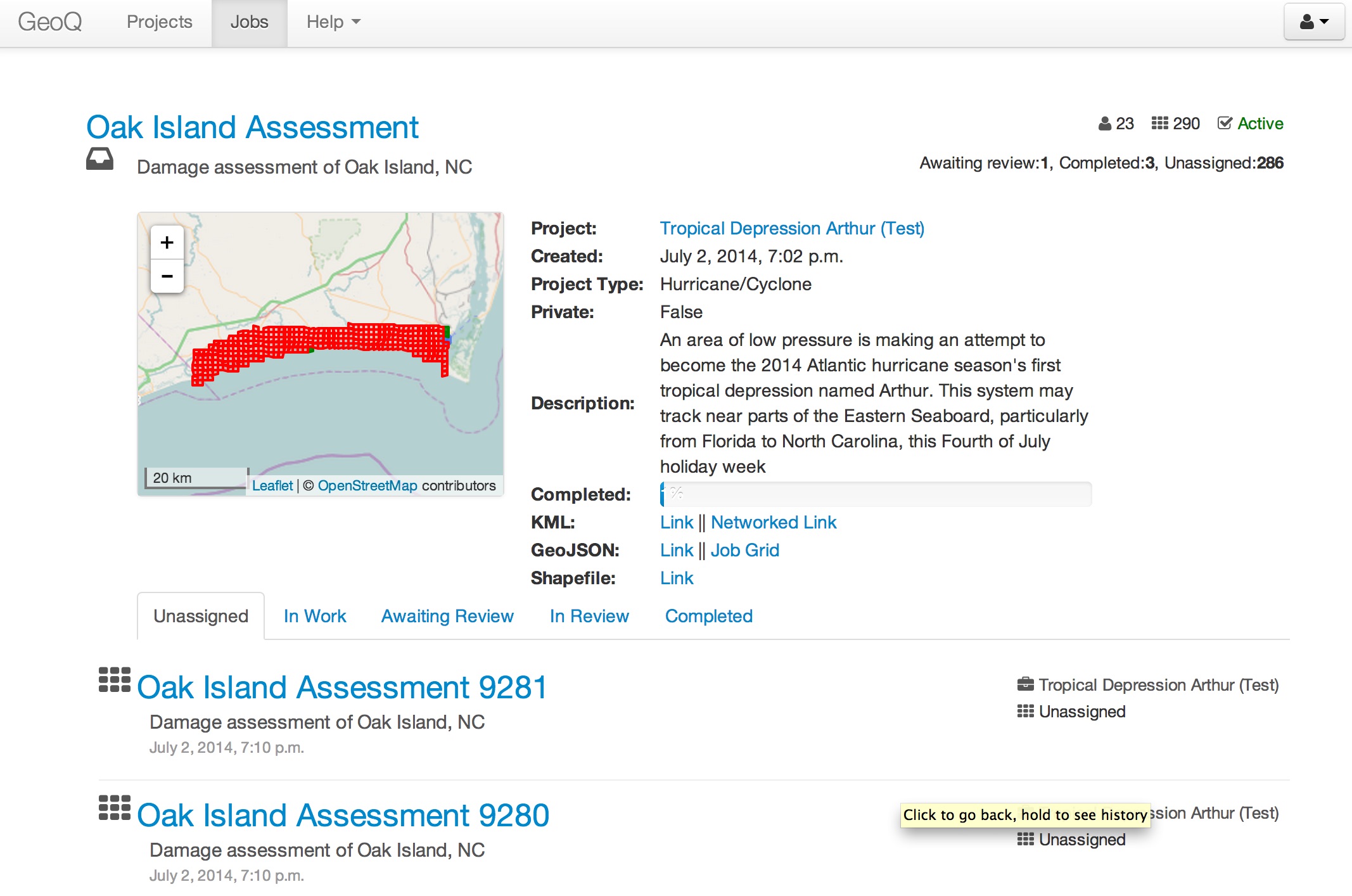Toggle the Active status checkmark

[1226, 123]
